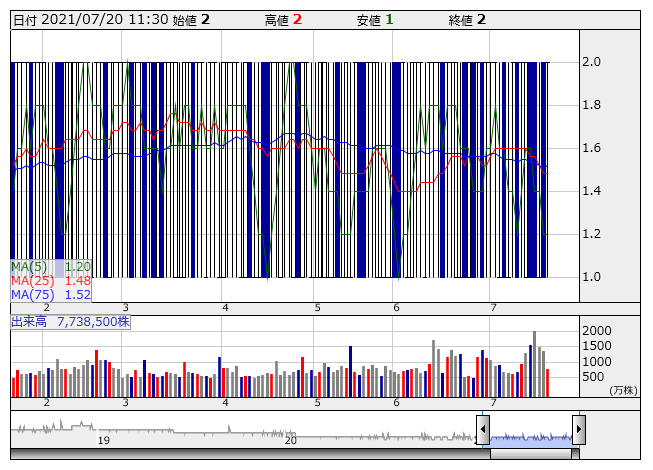
Task: Click the scrollbar thumb below the navigator
Action: coord(531,454)
